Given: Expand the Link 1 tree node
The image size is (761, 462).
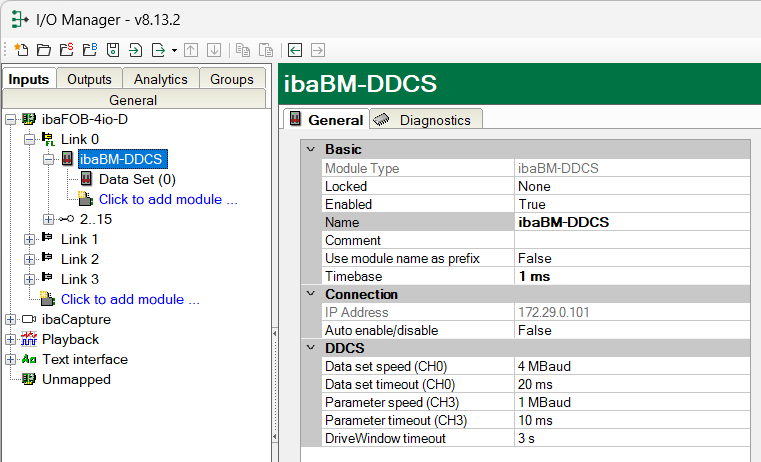Looking at the screenshot, I should pyautogui.click(x=29, y=239).
